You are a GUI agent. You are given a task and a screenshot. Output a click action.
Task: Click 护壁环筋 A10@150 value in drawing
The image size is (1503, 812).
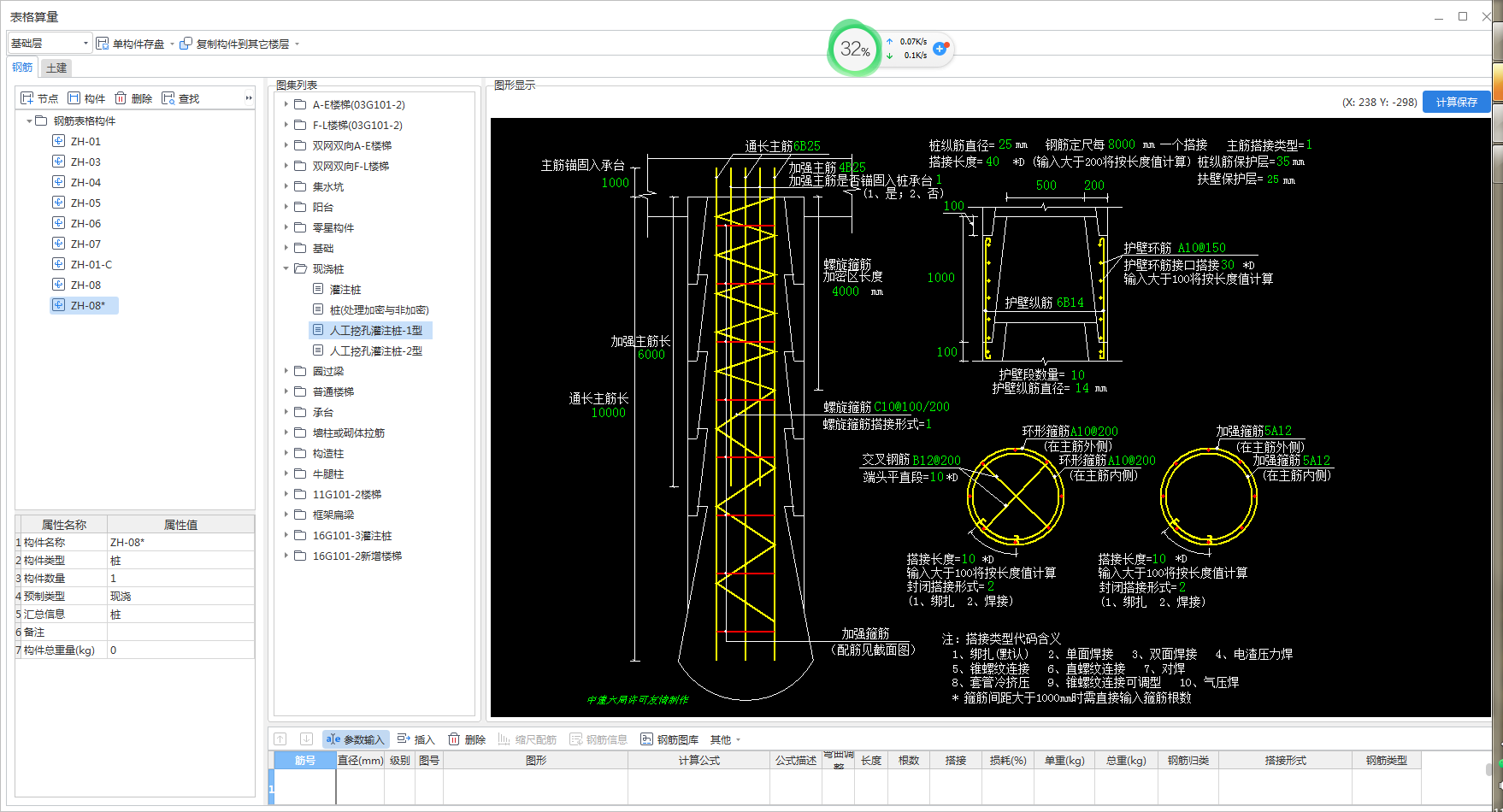coord(1201,248)
